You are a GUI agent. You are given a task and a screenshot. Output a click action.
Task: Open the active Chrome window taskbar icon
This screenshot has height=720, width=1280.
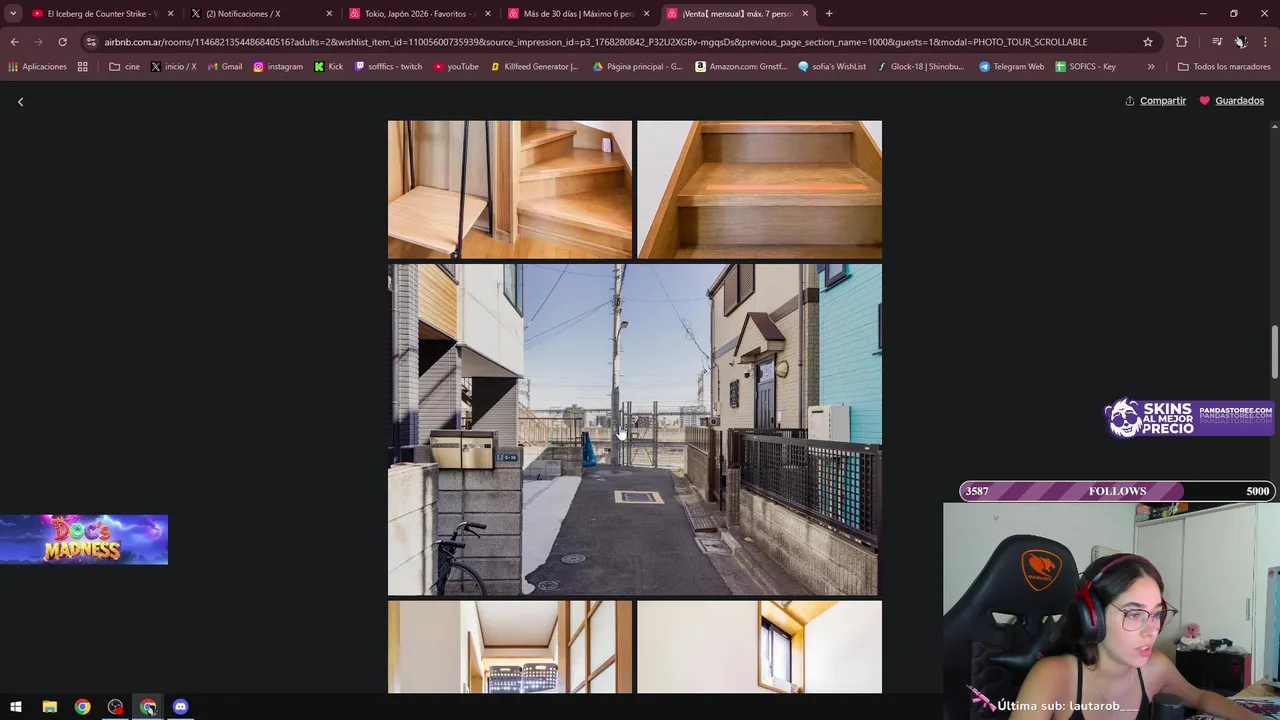point(148,707)
